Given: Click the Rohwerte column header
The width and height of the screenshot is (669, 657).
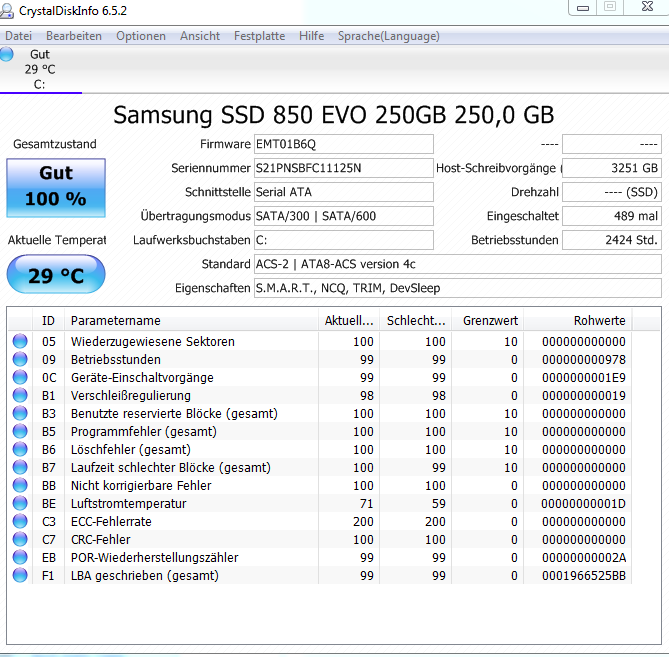Looking at the screenshot, I should (578, 320).
